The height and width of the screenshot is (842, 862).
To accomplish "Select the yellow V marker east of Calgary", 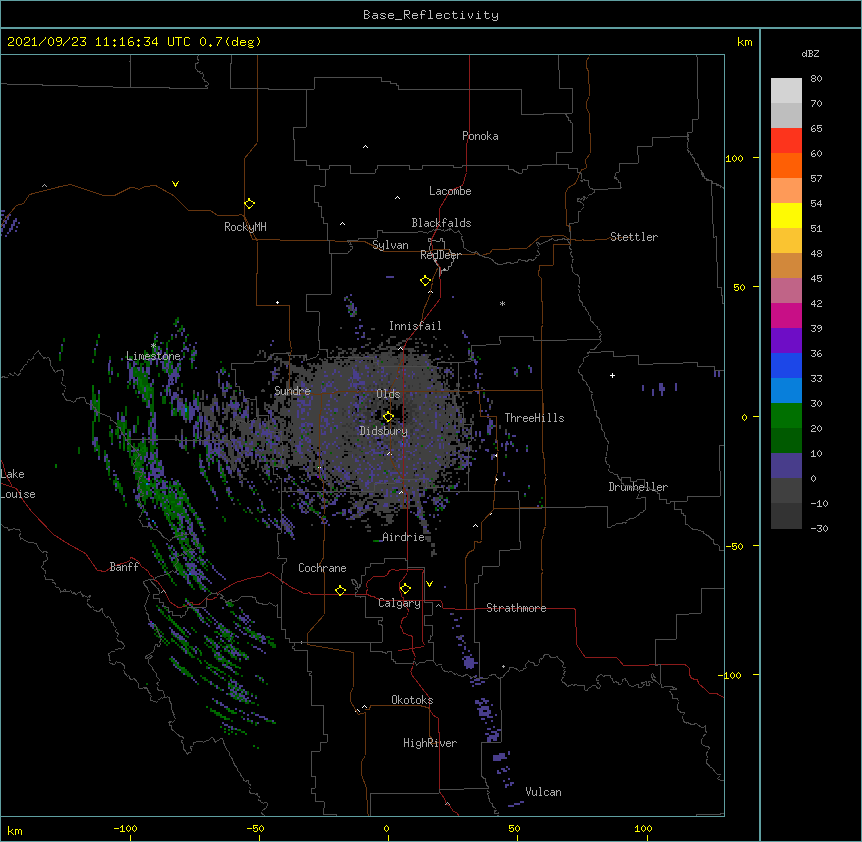I will pyautogui.click(x=429, y=584).
